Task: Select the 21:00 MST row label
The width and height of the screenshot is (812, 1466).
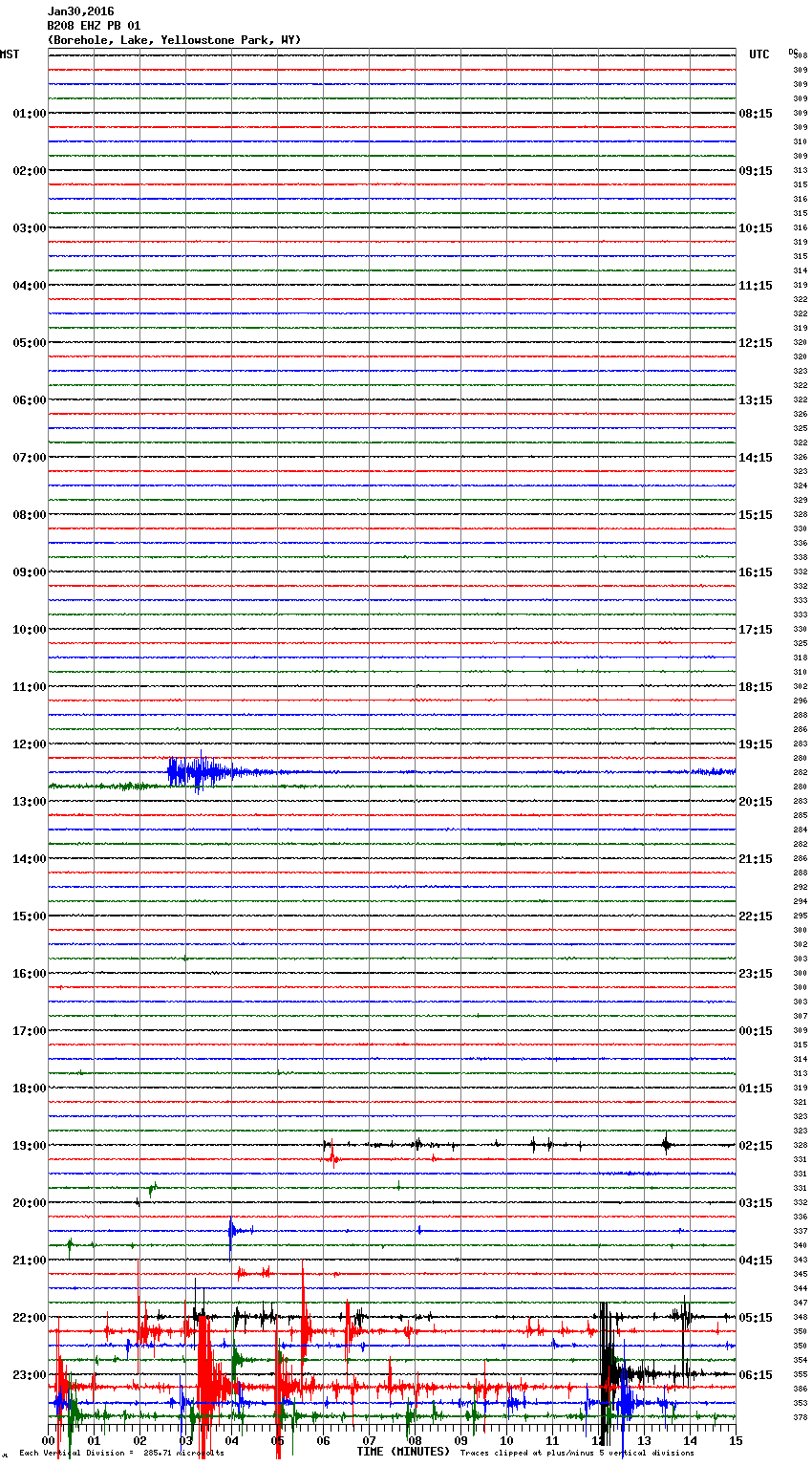Action: click(x=29, y=1261)
